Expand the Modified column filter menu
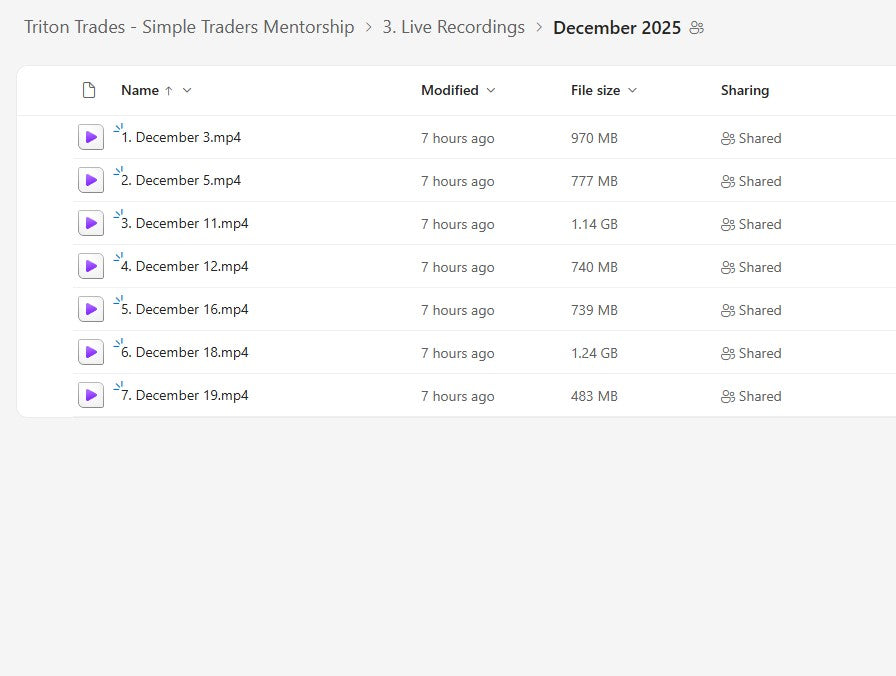The width and height of the screenshot is (896, 676). coord(491,91)
